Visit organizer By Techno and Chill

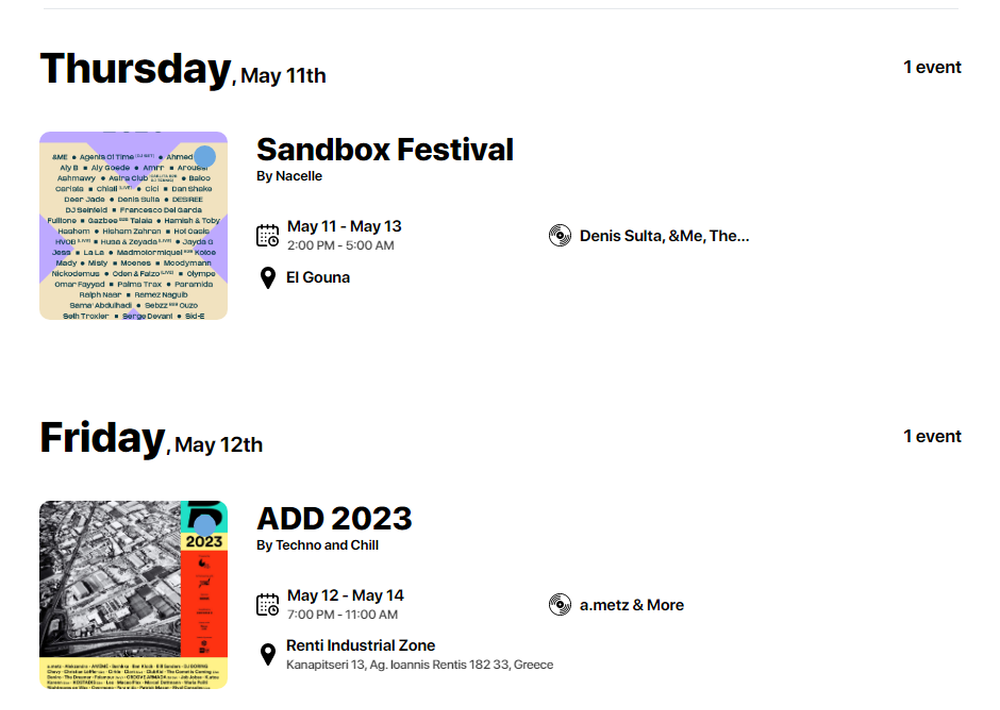(317, 545)
